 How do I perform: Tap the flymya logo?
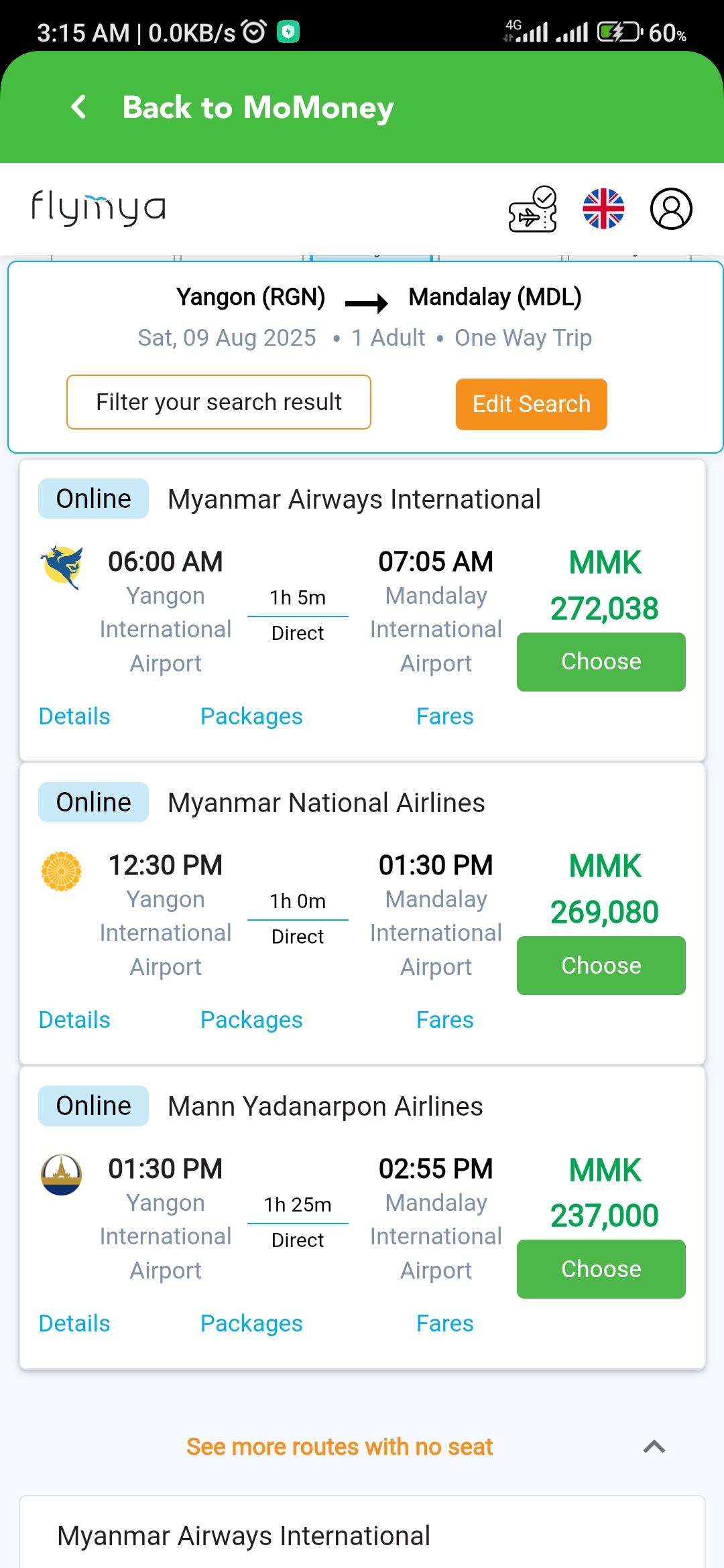click(x=99, y=208)
